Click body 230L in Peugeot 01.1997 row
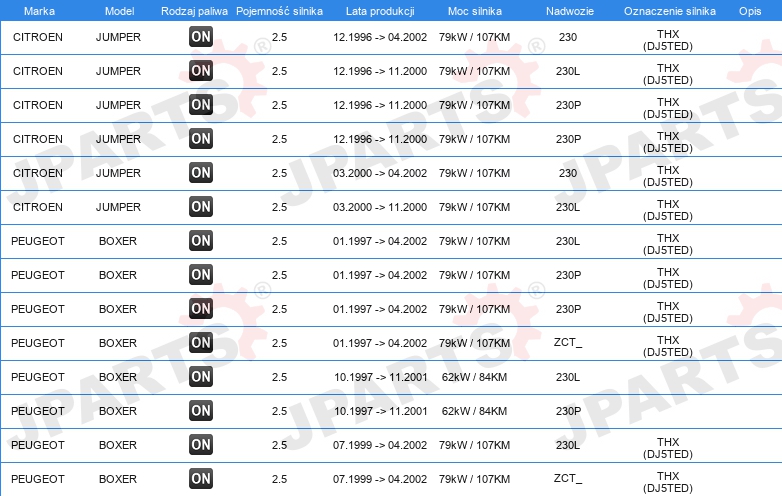Image resolution: width=782 pixels, height=496 pixels. click(568, 241)
